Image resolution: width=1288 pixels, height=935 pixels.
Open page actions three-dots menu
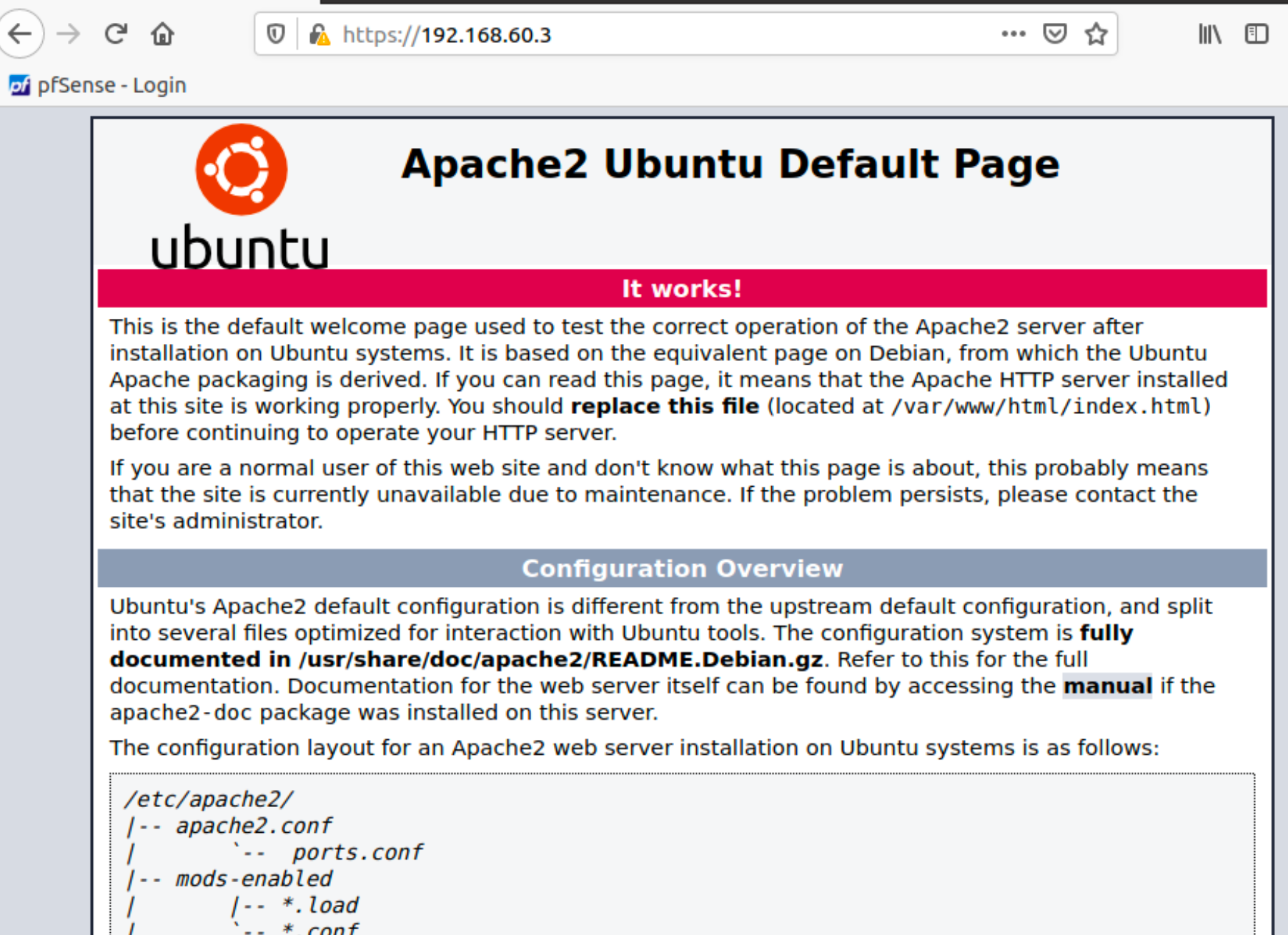1014,34
